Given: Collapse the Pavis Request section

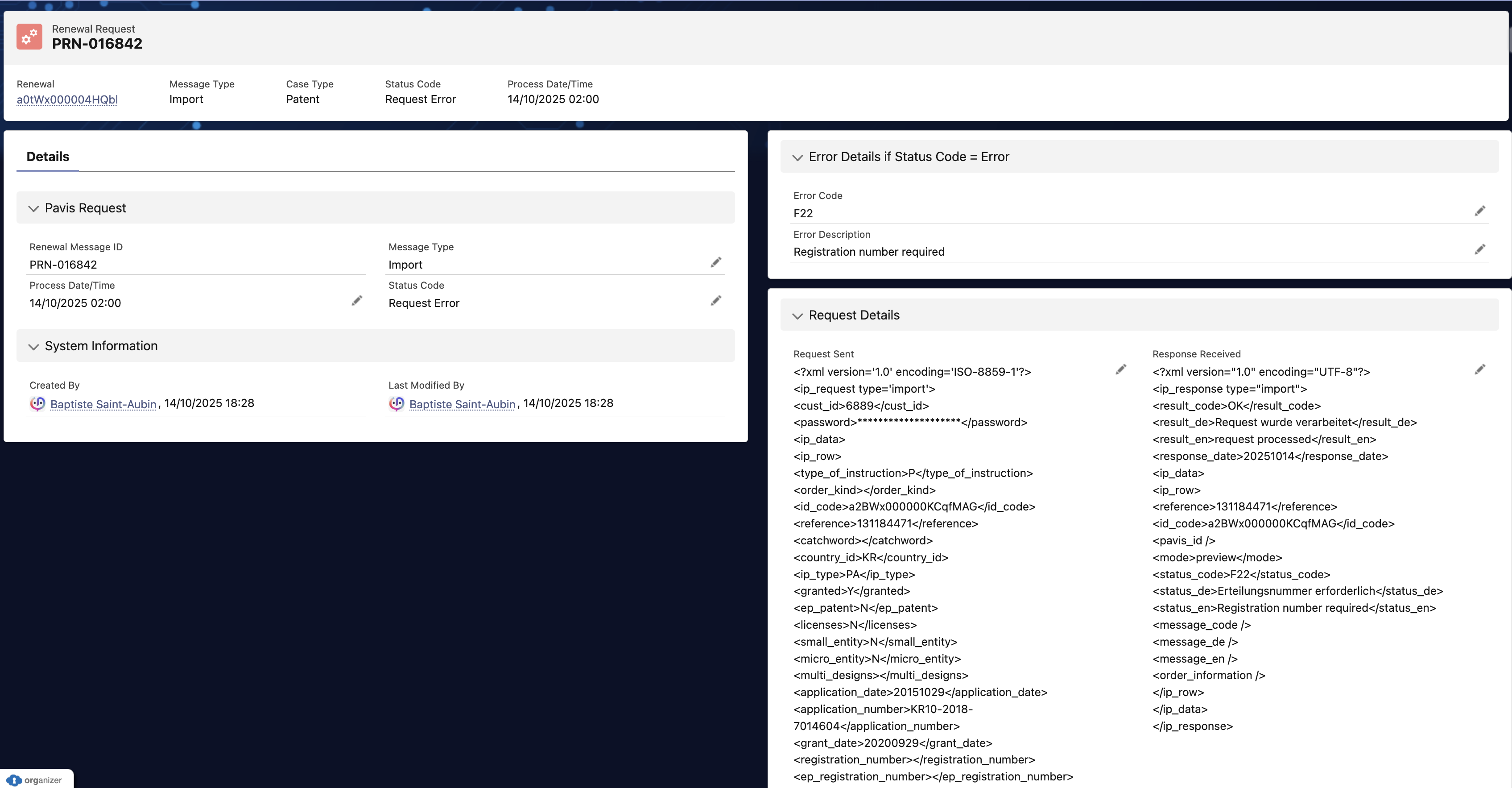Looking at the screenshot, I should click(33, 208).
